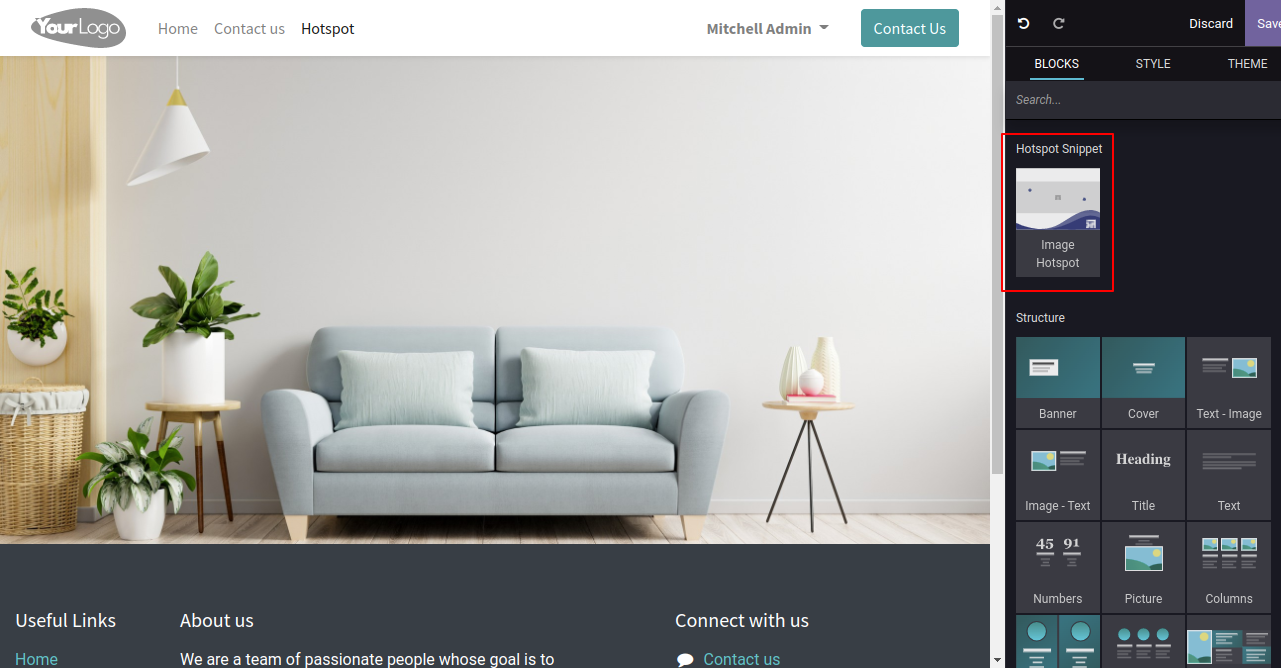
Task: Switch to the THEME tab
Action: click(x=1247, y=63)
